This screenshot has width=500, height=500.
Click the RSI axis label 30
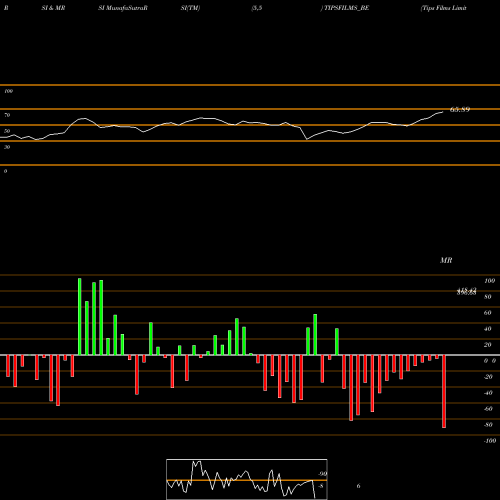tap(7, 147)
